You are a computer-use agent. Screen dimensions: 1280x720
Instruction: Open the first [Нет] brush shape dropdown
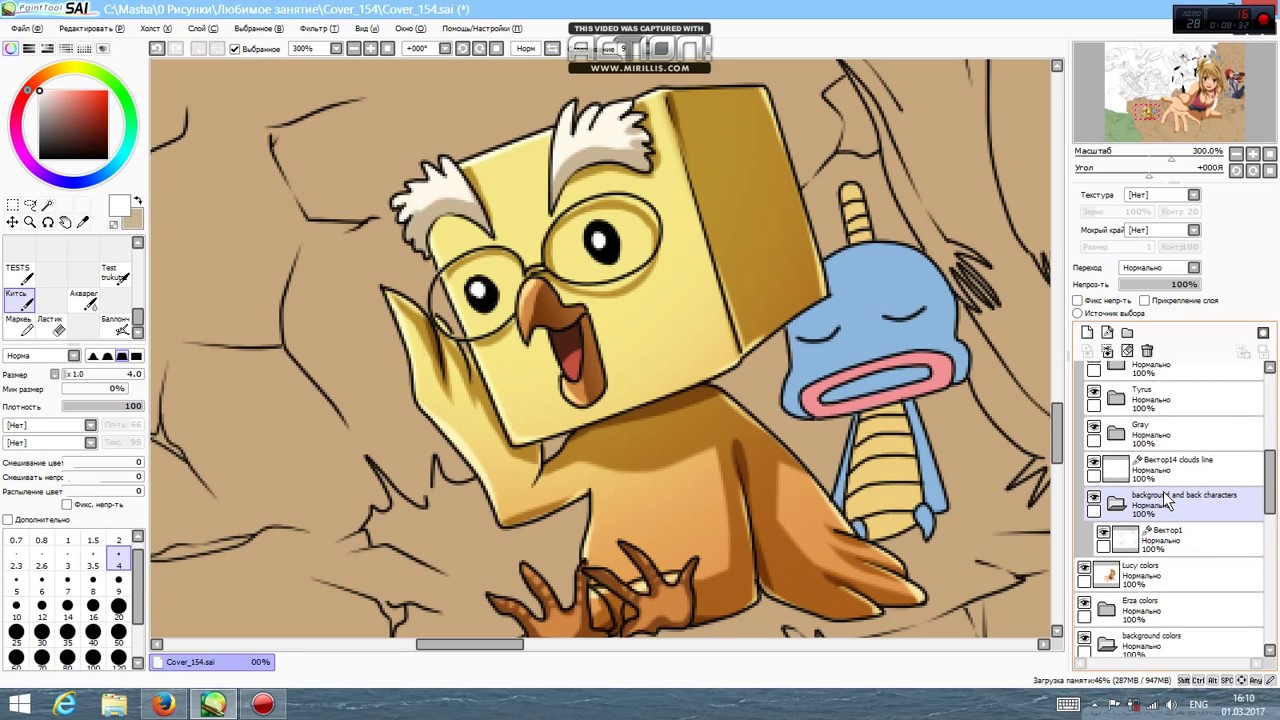[x=91, y=426]
